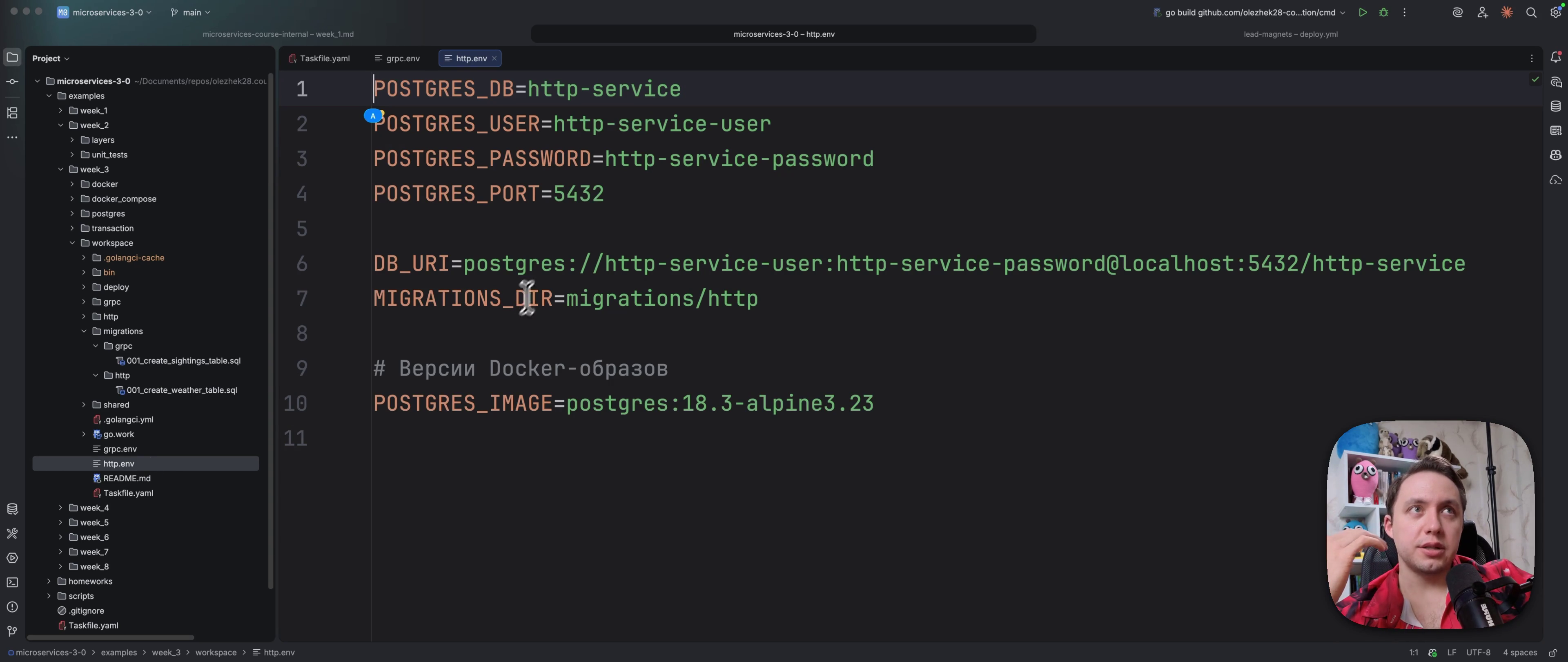Viewport: 1568px width, 662px height.
Task: Open Search Everywhere magnifier icon
Action: point(1531,12)
